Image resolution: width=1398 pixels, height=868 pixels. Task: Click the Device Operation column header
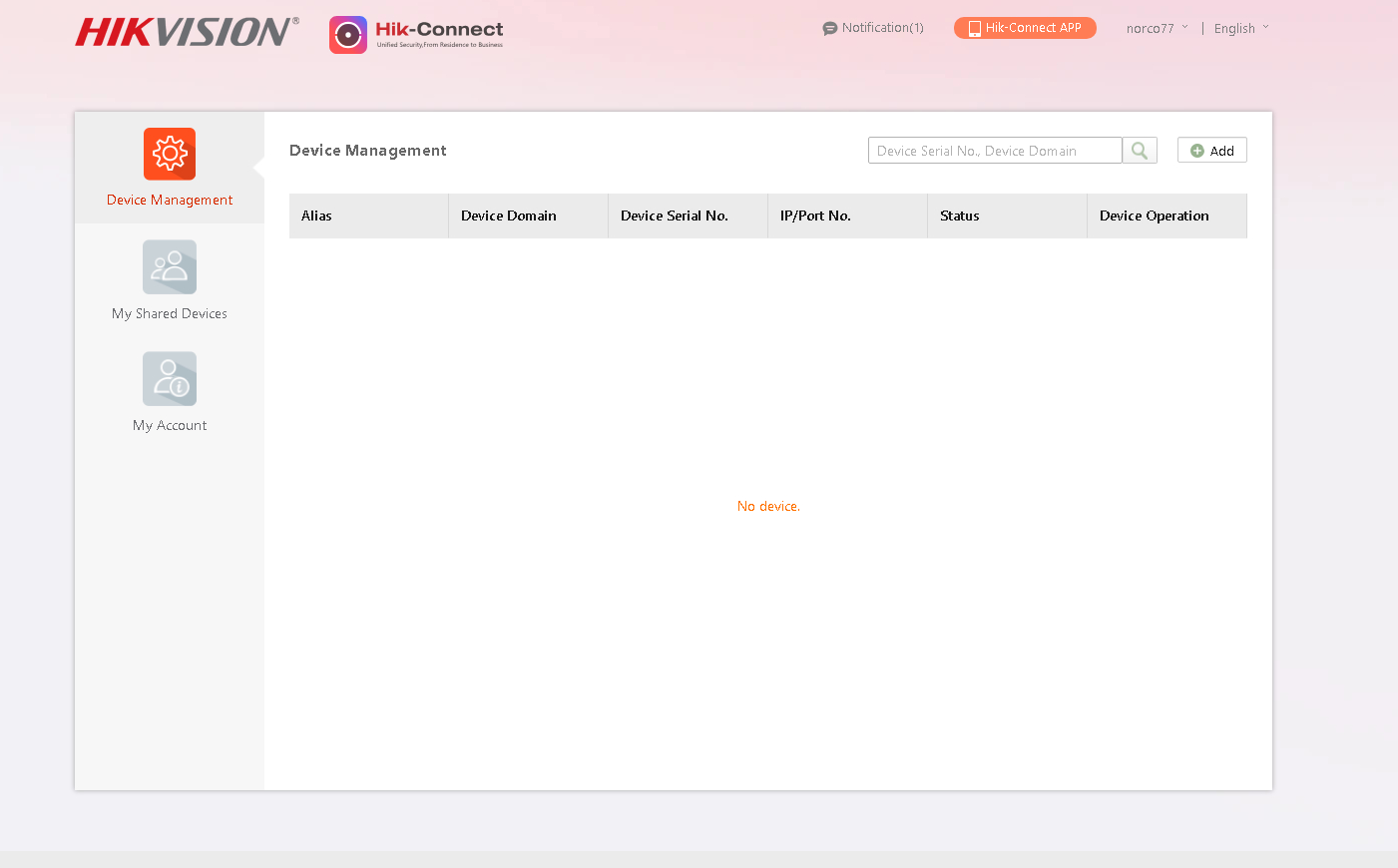(1154, 216)
